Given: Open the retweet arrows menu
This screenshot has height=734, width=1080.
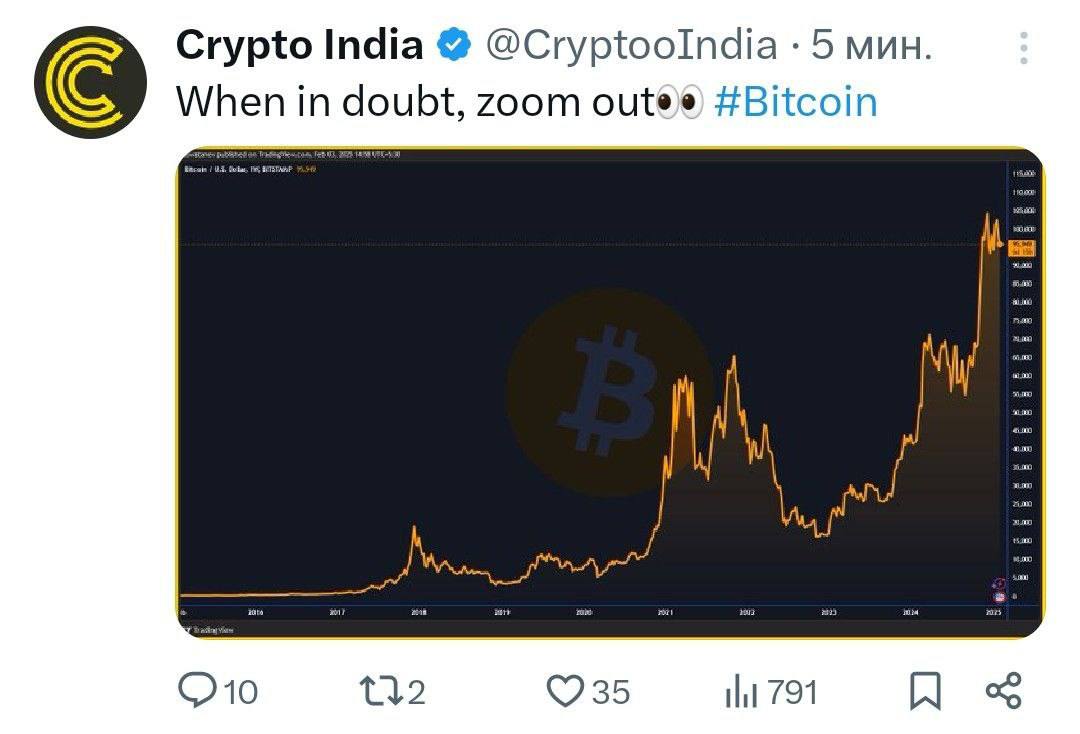Looking at the screenshot, I should click(381, 691).
